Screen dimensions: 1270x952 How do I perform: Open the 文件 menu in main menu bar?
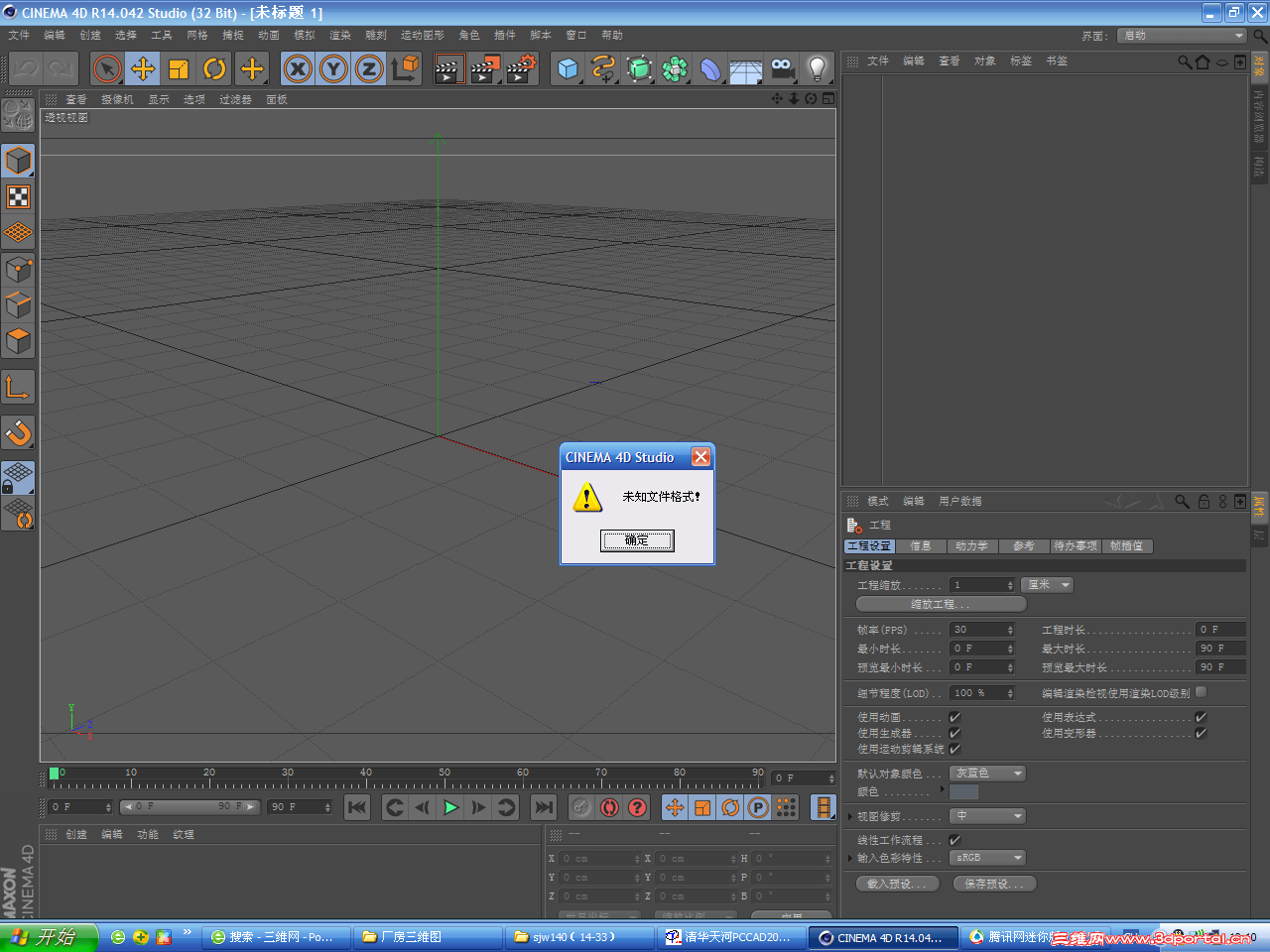pyautogui.click(x=19, y=35)
